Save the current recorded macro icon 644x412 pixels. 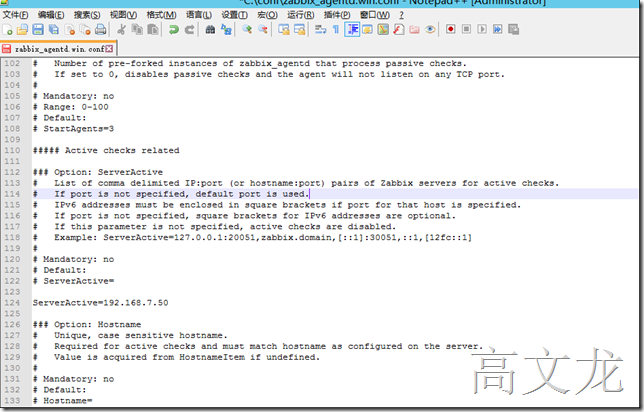(x=513, y=30)
